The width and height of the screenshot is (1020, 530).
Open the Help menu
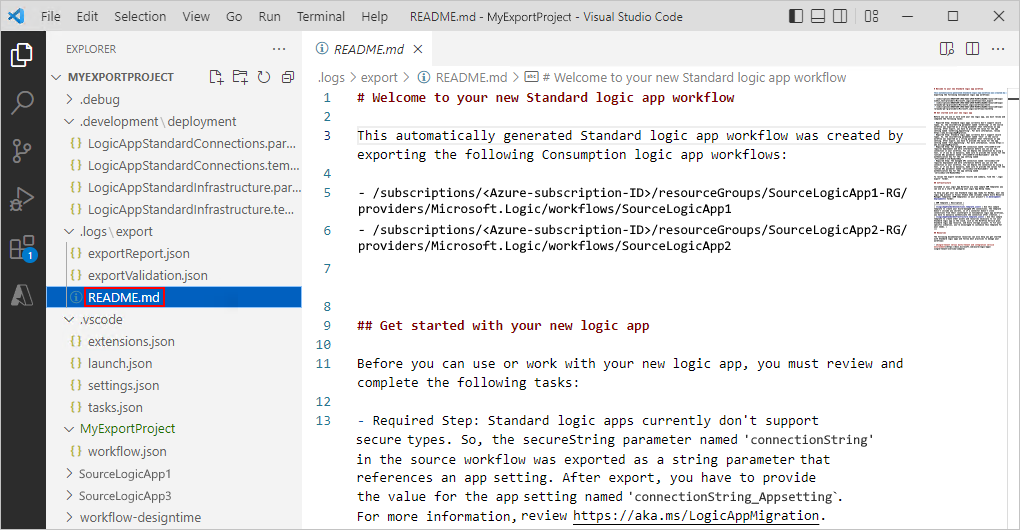point(375,16)
